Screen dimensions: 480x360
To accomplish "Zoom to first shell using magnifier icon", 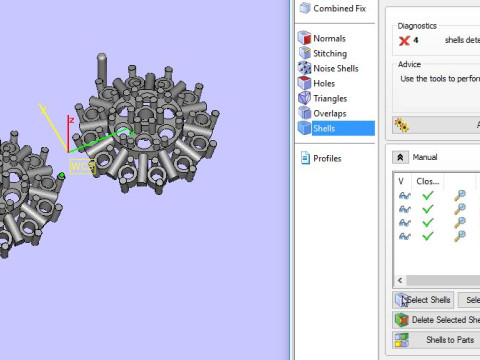I will pos(460,195).
